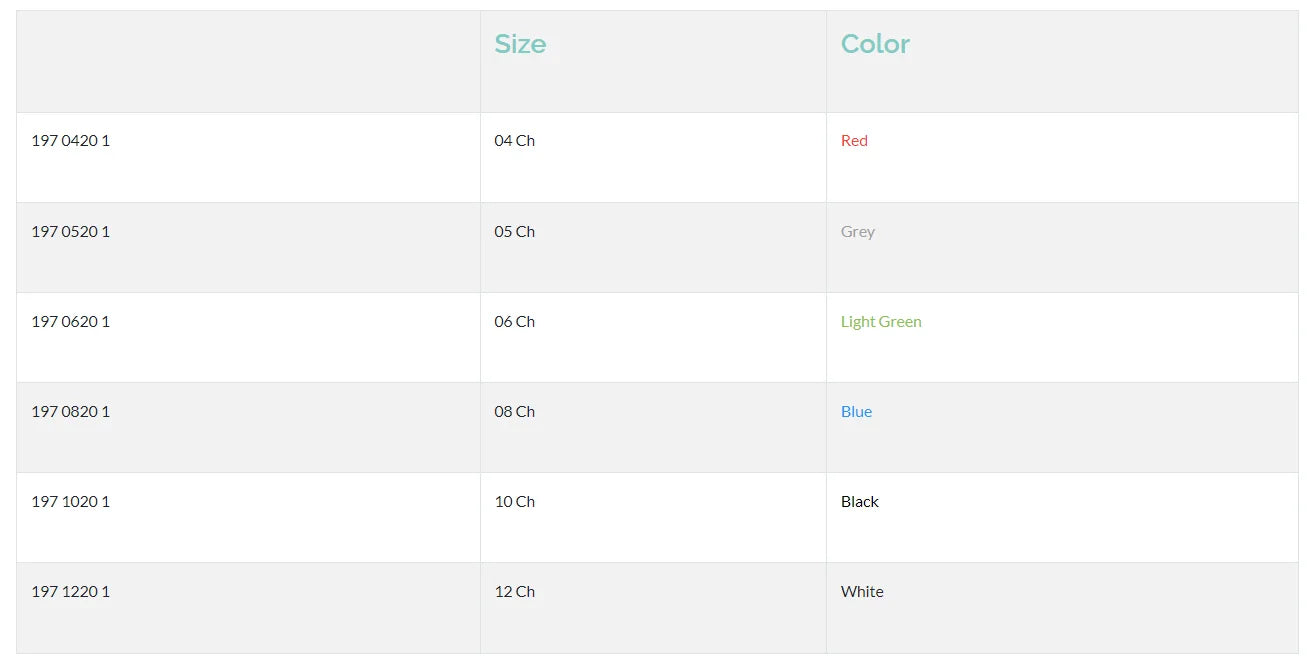Screen dimensions: 1307x659
Task: Click the White color label
Action: 862,592
